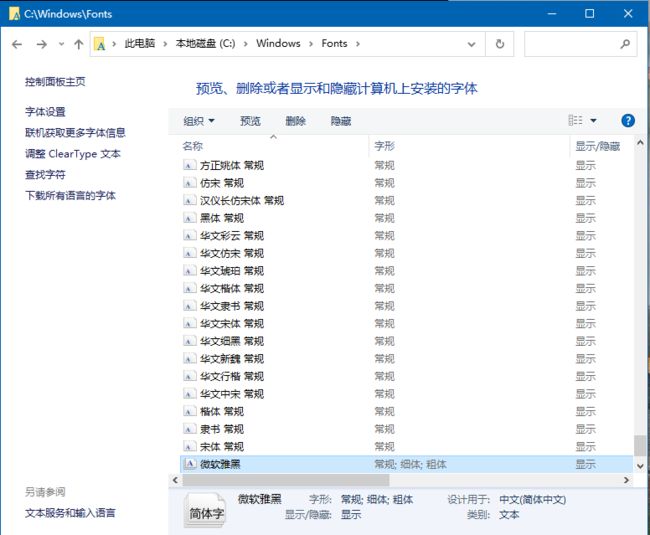Screen dimensions: 650x535
Task: Click the horizontal scrollbar thumb
Action: click(x=286, y=480)
